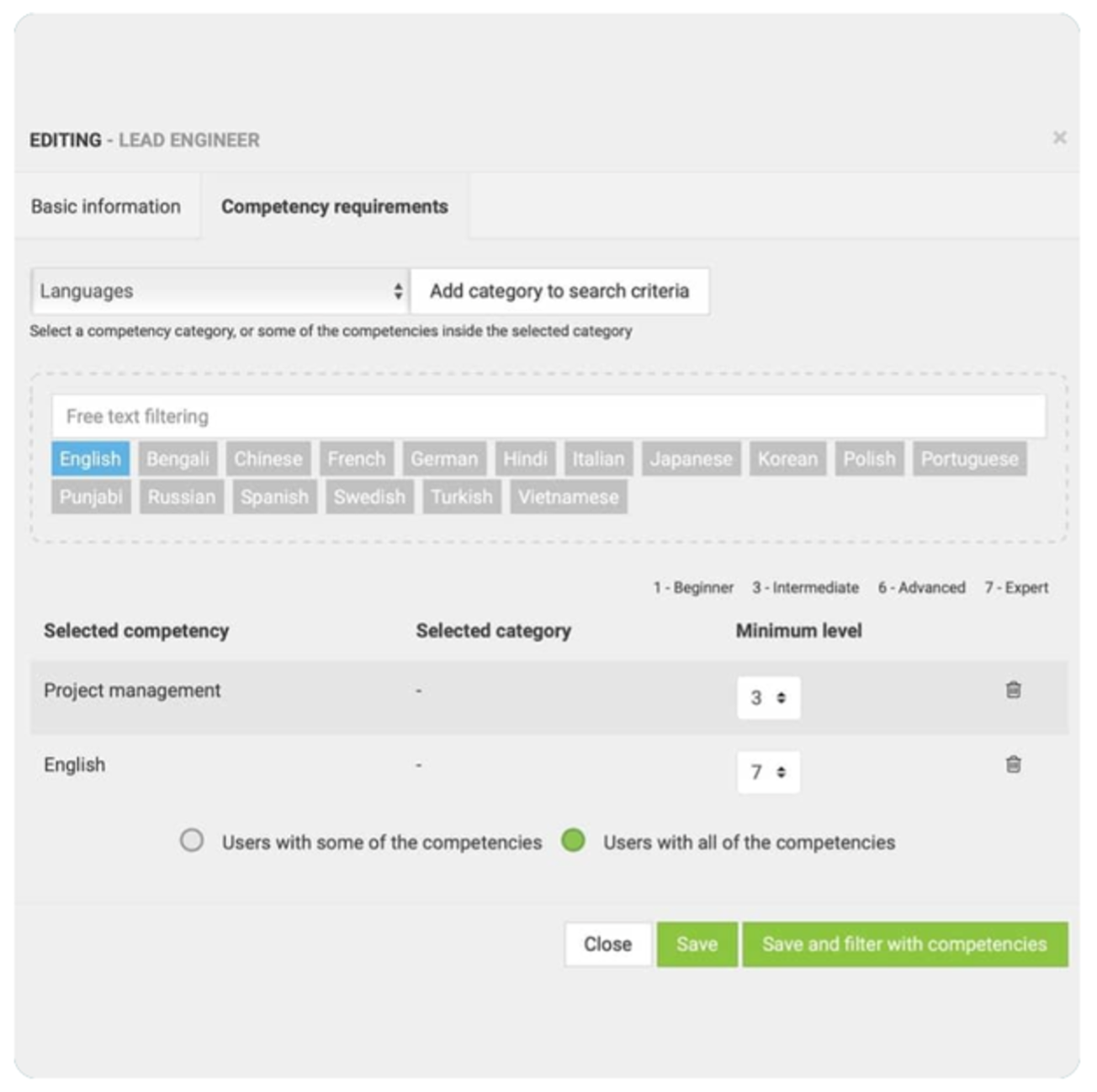Click Add category to search criteria
The image size is (1097, 1092).
click(559, 291)
